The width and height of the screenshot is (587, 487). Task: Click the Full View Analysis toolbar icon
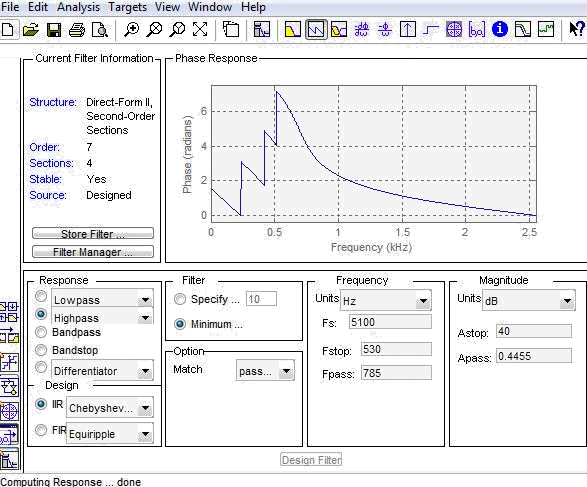[231, 29]
